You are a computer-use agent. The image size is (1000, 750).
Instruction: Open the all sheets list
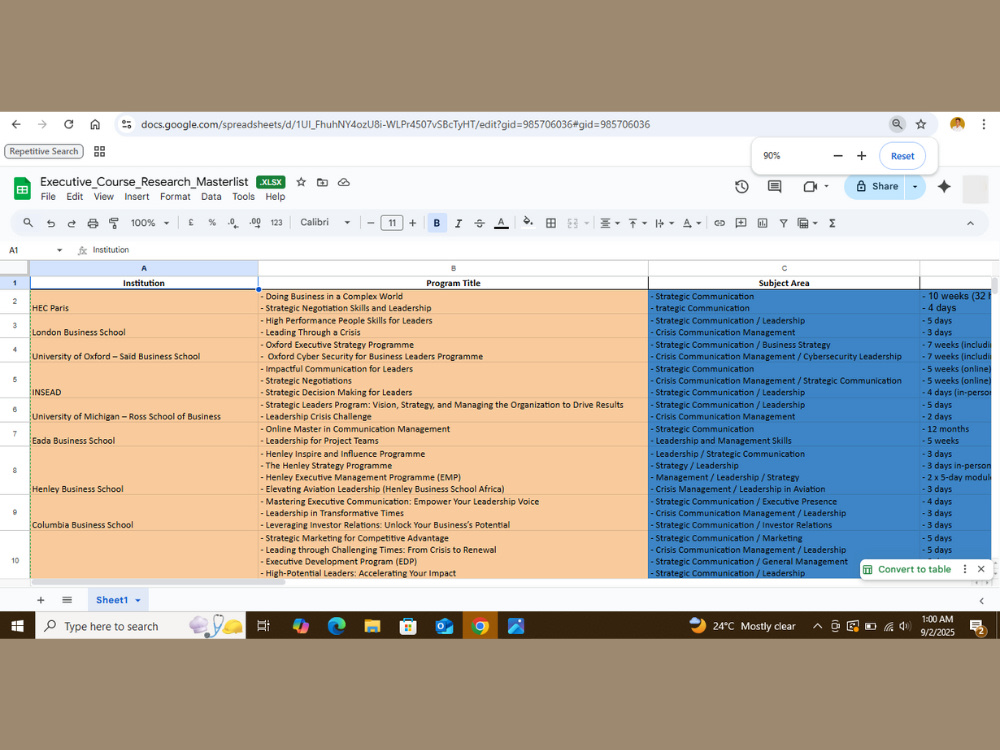point(67,600)
